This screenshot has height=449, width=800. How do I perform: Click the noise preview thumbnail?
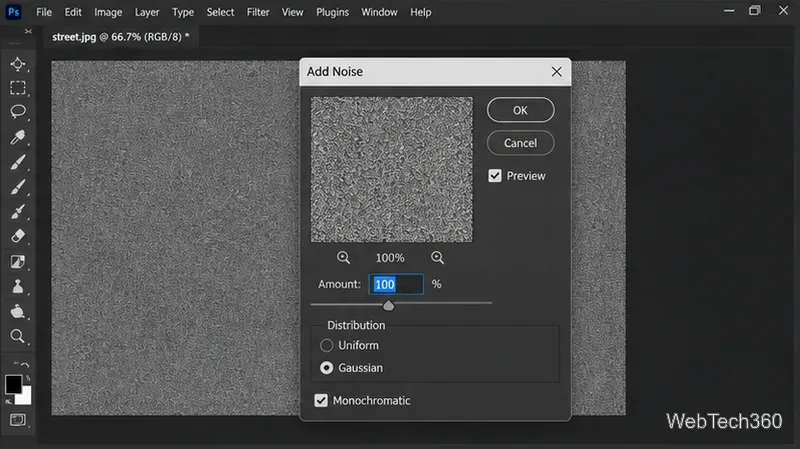click(x=392, y=170)
